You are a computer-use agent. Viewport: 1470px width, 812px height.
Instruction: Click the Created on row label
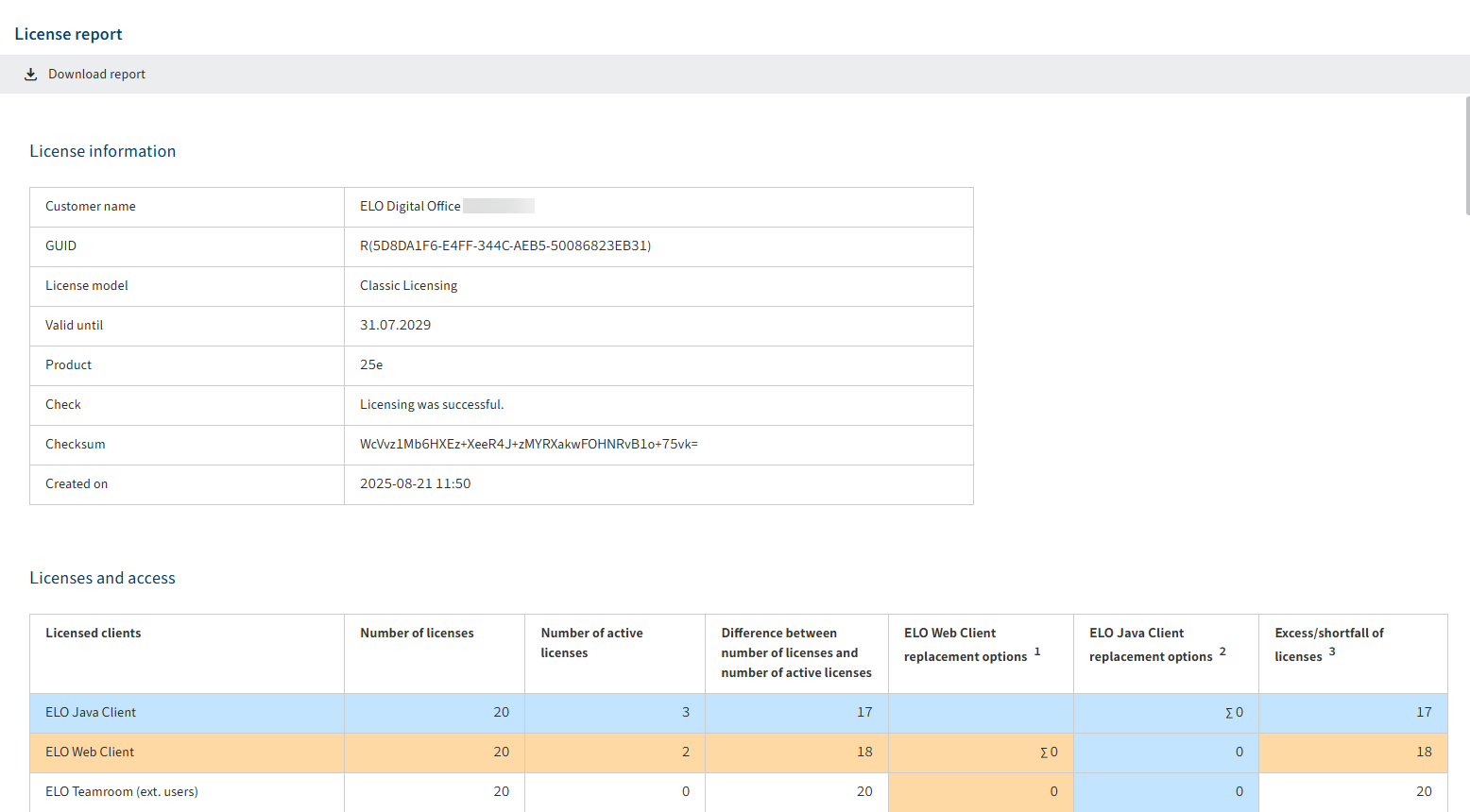tap(77, 484)
